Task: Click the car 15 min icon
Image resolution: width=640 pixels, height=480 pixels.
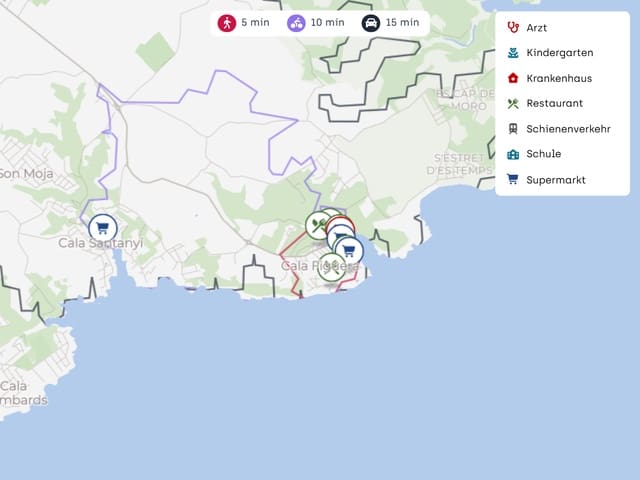Action: [371, 23]
